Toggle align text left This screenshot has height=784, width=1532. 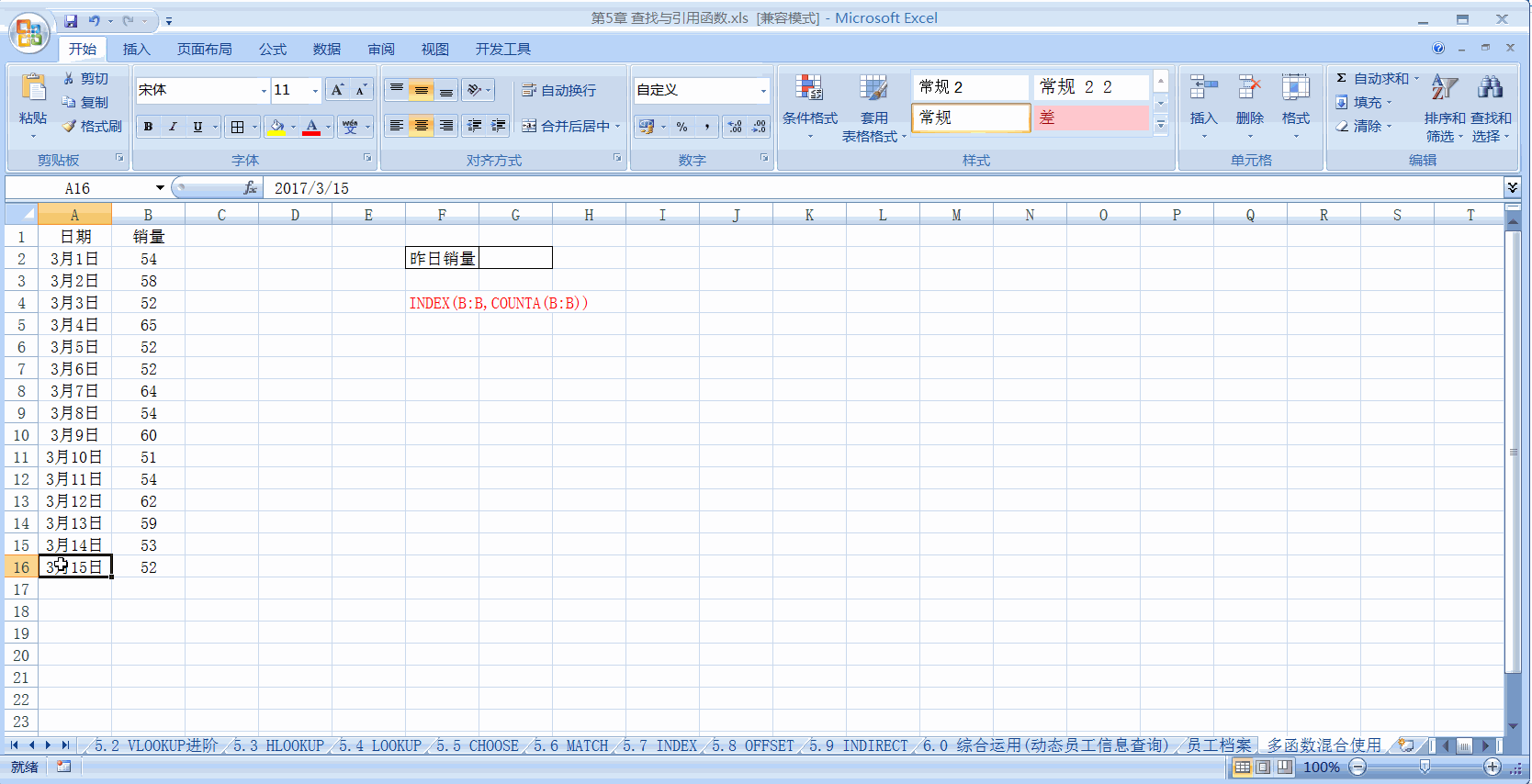click(396, 126)
